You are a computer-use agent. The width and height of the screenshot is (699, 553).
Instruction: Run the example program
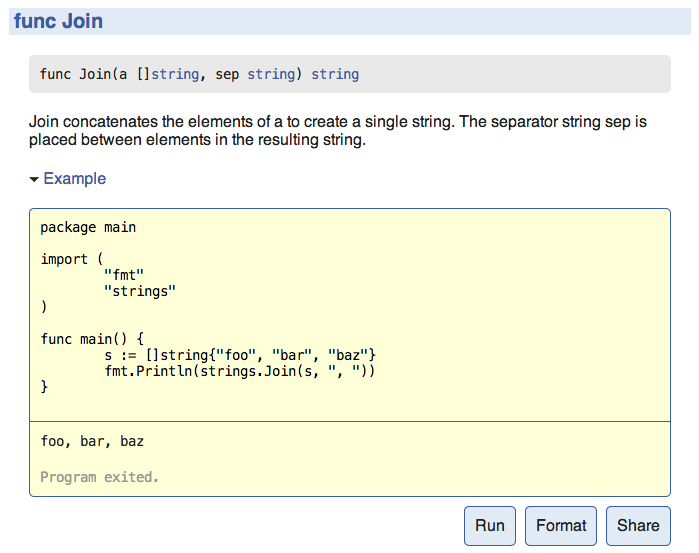click(489, 525)
